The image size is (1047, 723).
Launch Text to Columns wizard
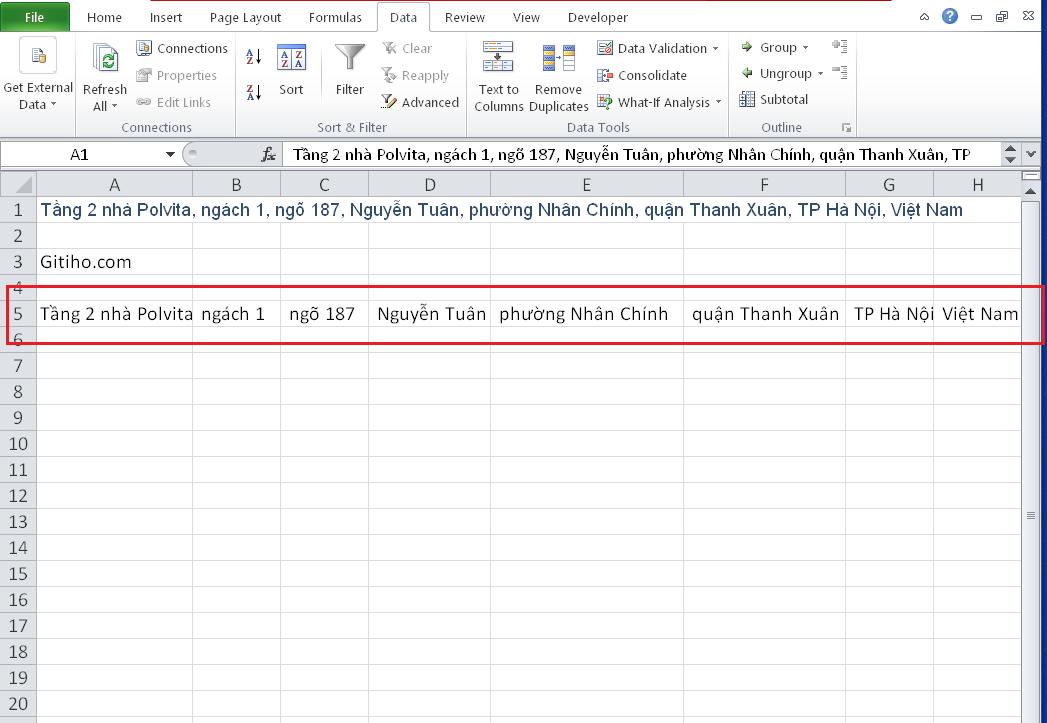(498, 76)
